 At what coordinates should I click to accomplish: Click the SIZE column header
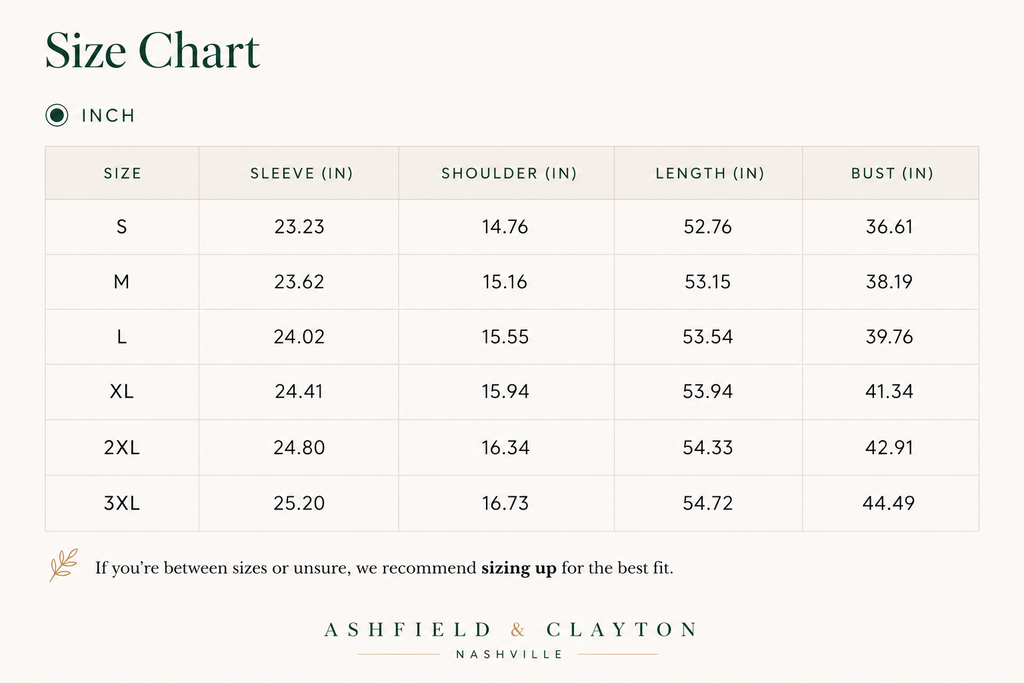[x=122, y=173]
